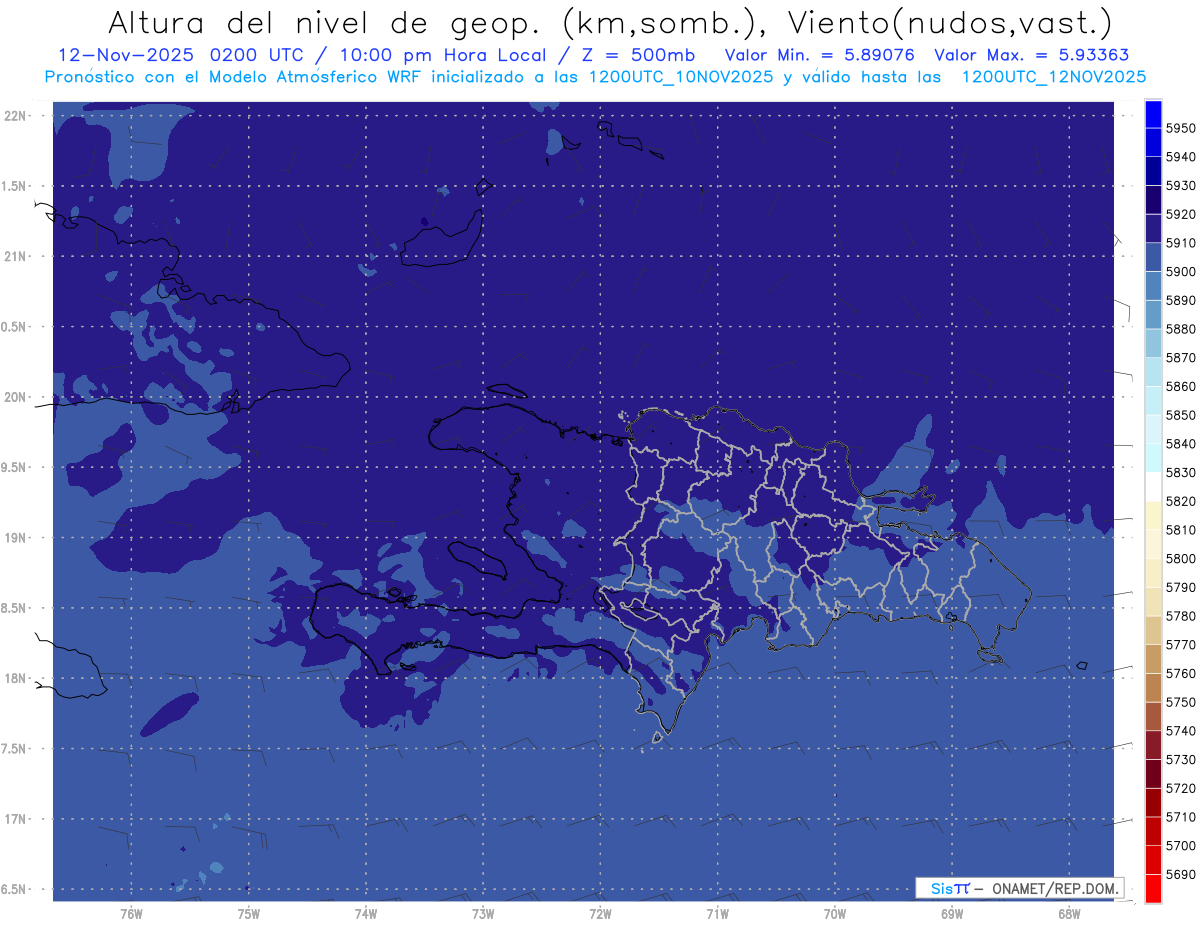Pick the pale yellow swatch between 5810 and 5820

(x=1153, y=516)
